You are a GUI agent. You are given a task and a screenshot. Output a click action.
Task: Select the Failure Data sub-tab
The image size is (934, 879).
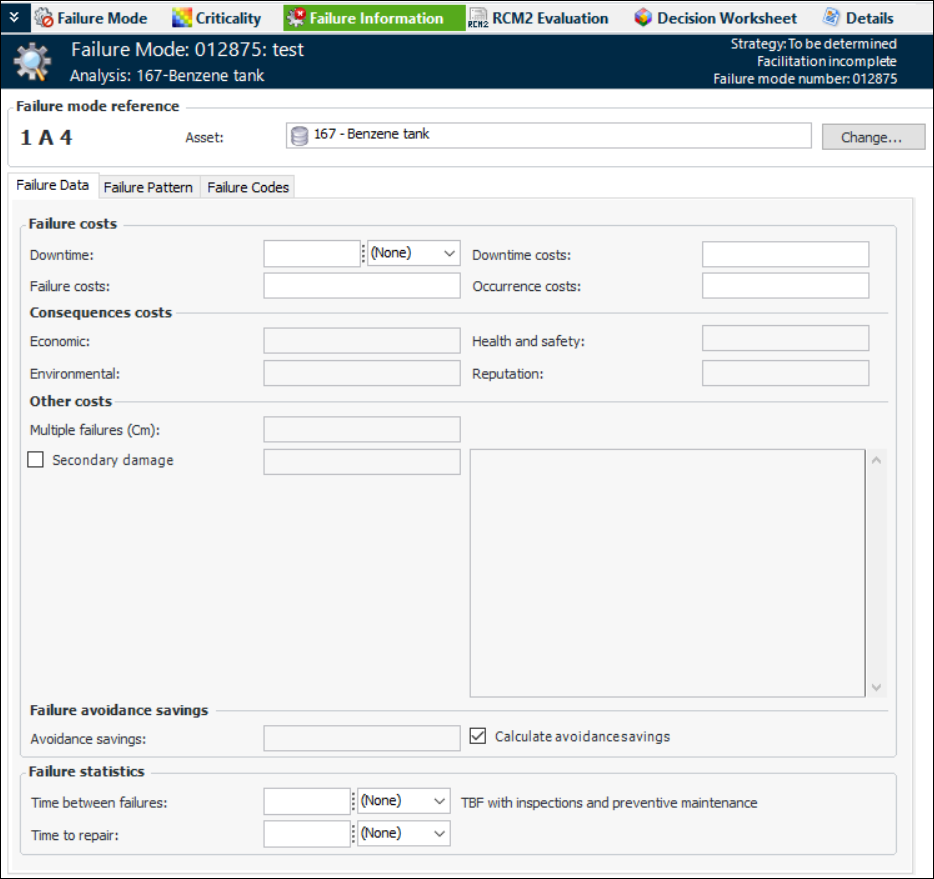pyautogui.click(x=52, y=185)
